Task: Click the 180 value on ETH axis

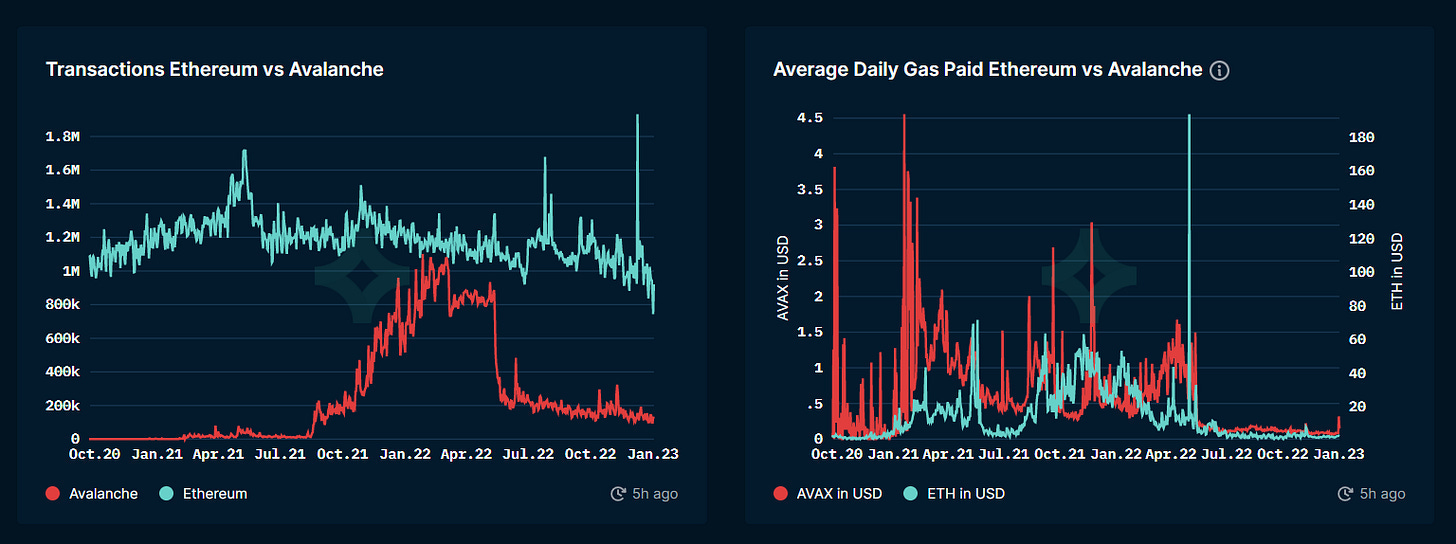Action: click(x=1363, y=137)
